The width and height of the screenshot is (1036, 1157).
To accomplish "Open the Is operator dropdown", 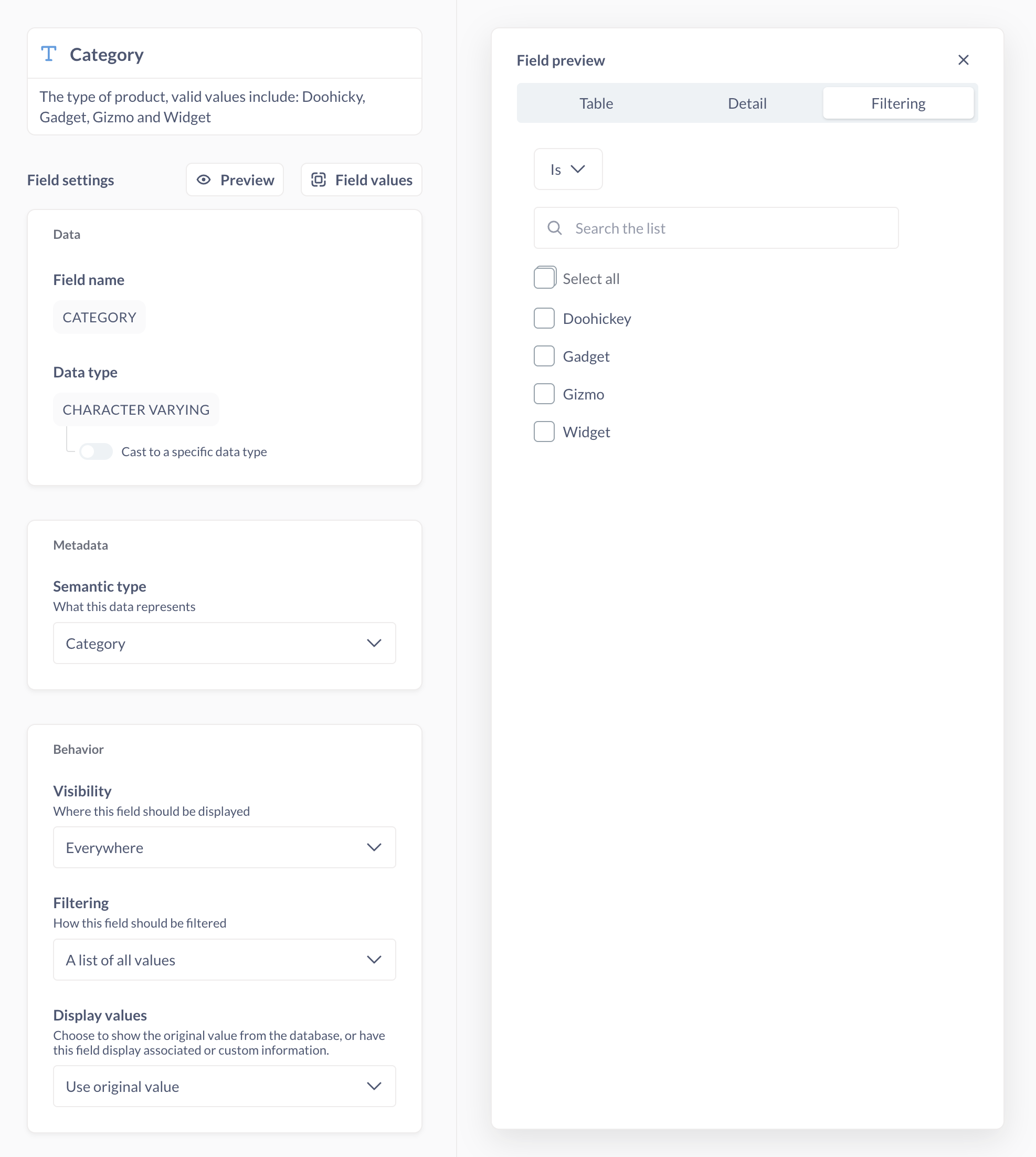I will (567, 169).
